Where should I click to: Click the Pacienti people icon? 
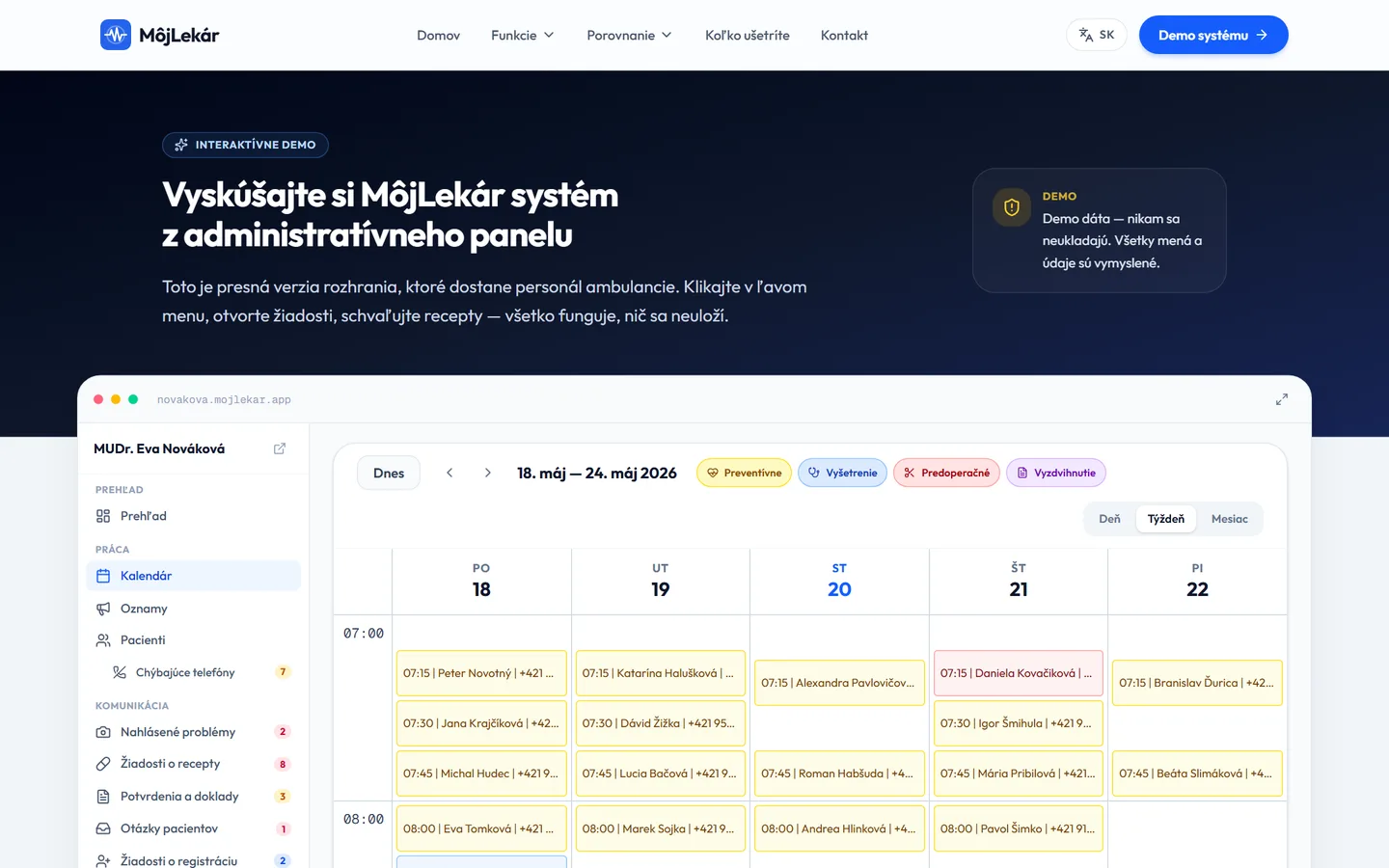point(103,640)
